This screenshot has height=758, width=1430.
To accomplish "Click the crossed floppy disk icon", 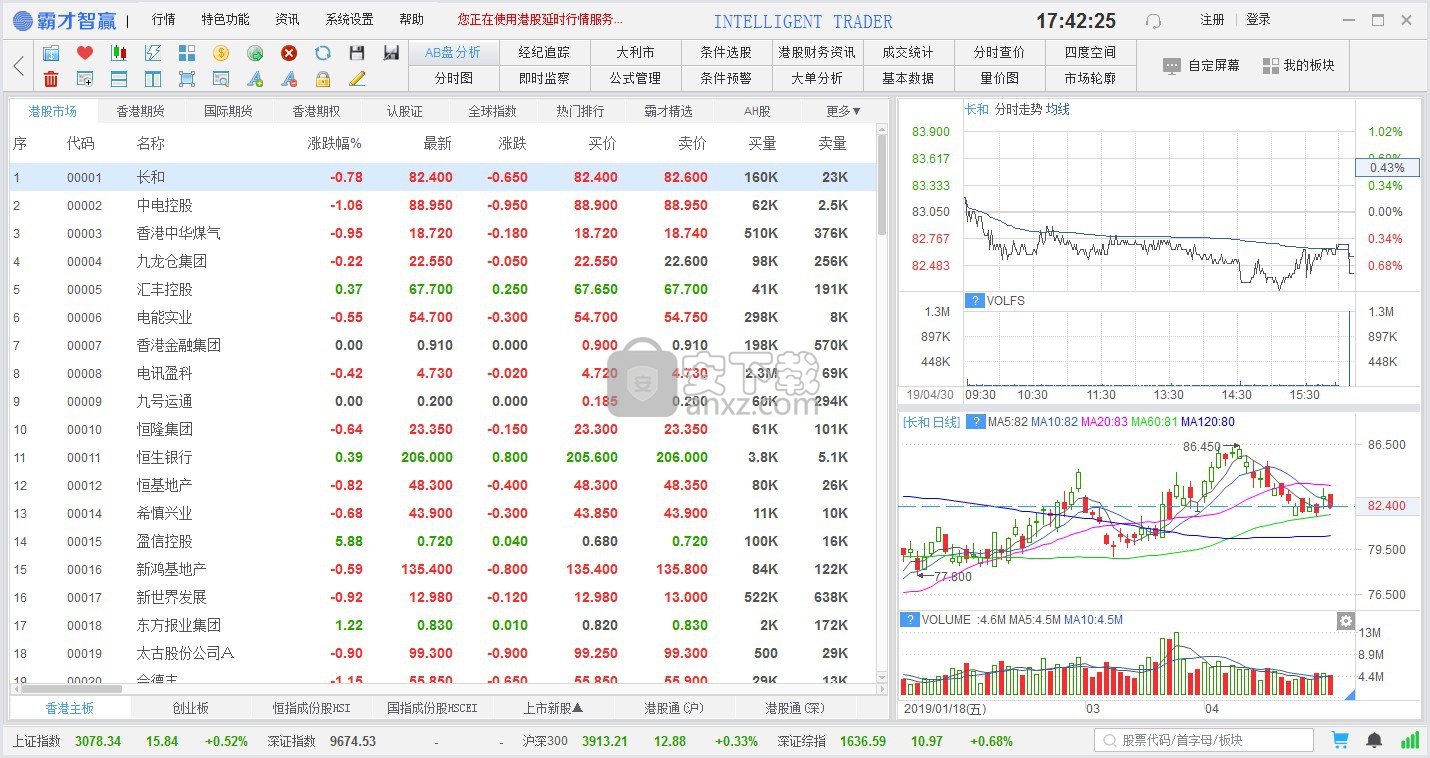I will pos(391,53).
